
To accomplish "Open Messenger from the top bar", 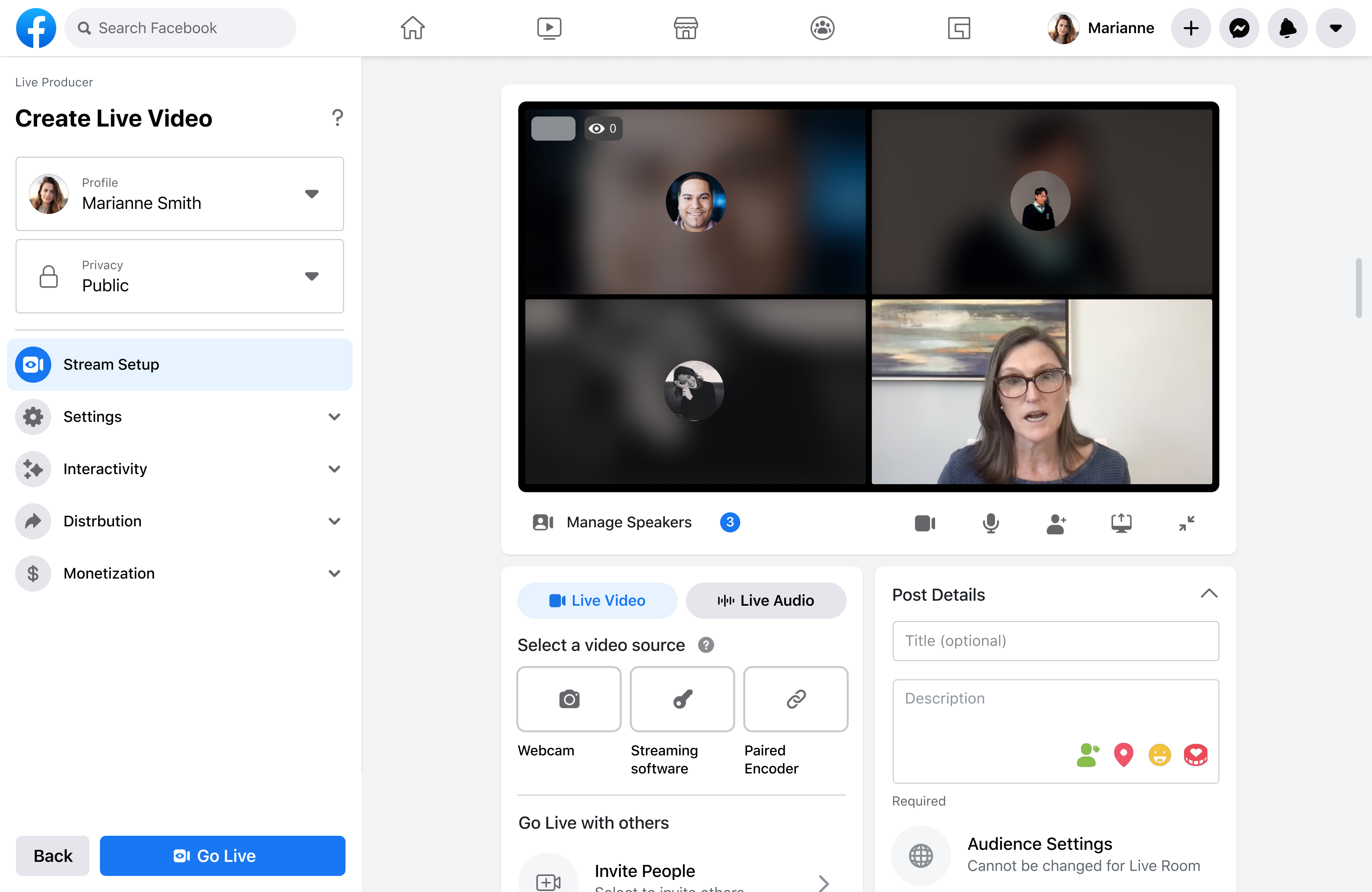I will [x=1239, y=28].
